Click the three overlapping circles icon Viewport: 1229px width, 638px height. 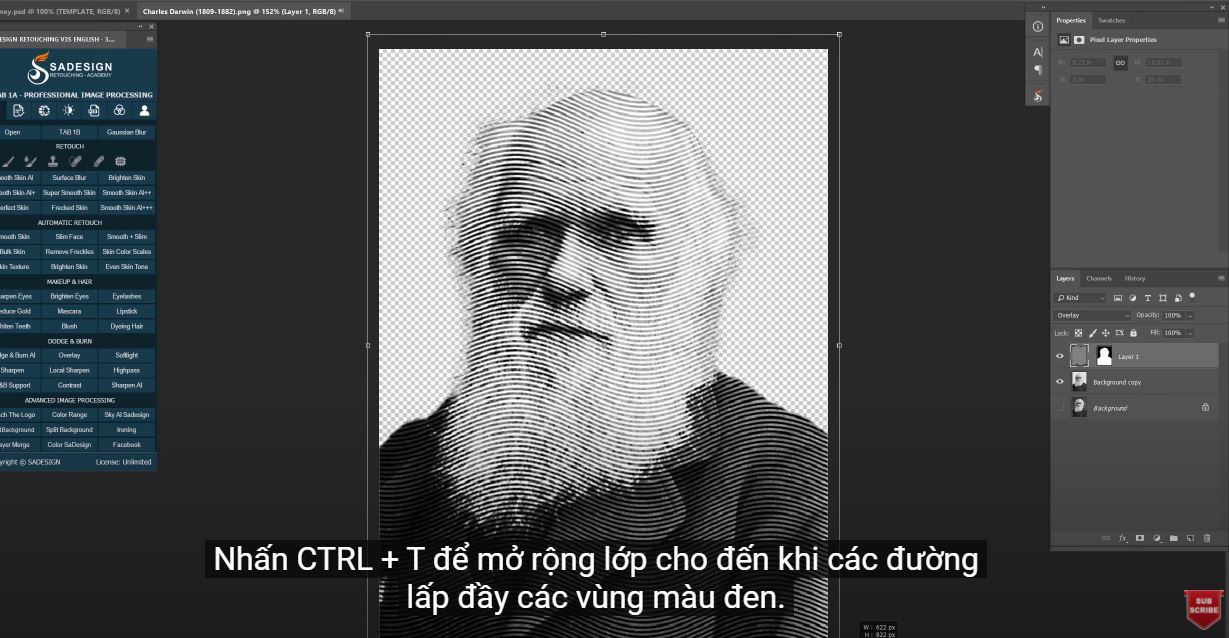(119, 111)
